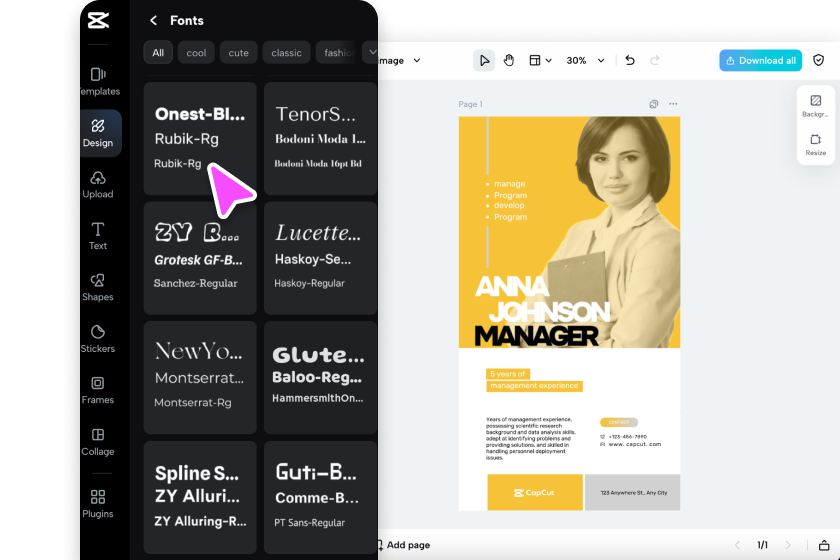Select the fashion font filter

click(x=339, y=53)
